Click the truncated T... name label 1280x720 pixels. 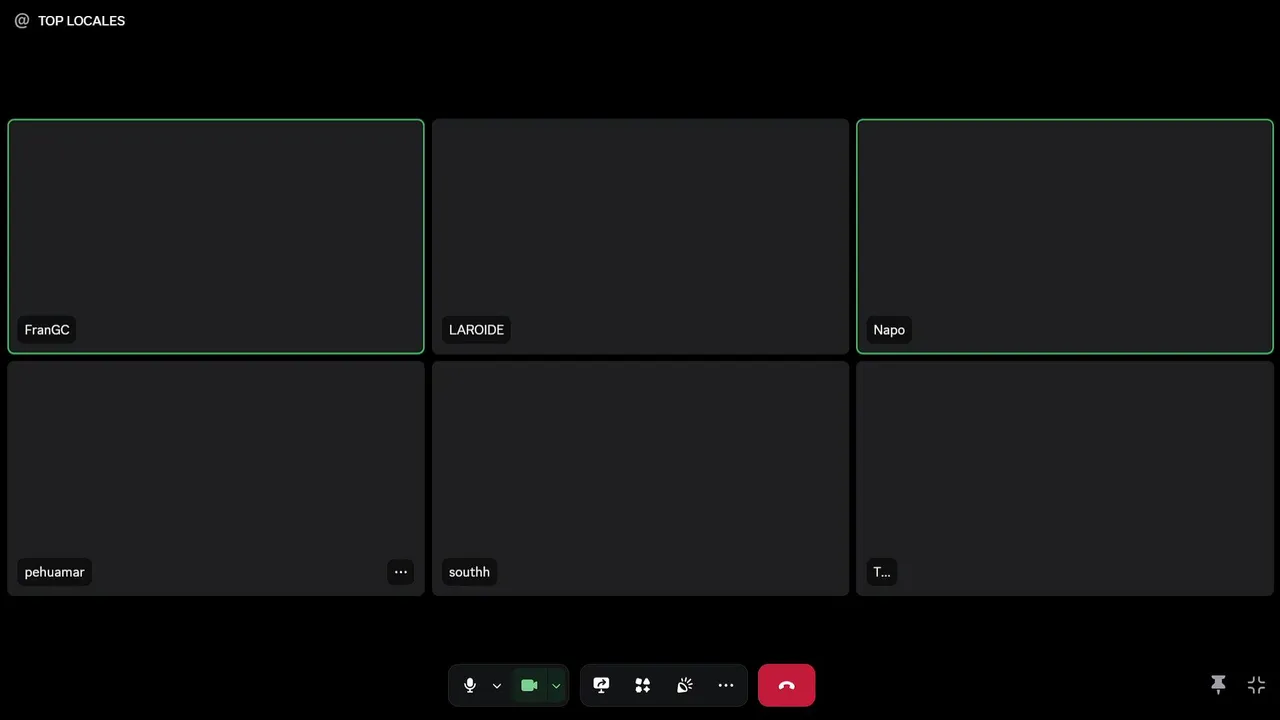pos(882,572)
